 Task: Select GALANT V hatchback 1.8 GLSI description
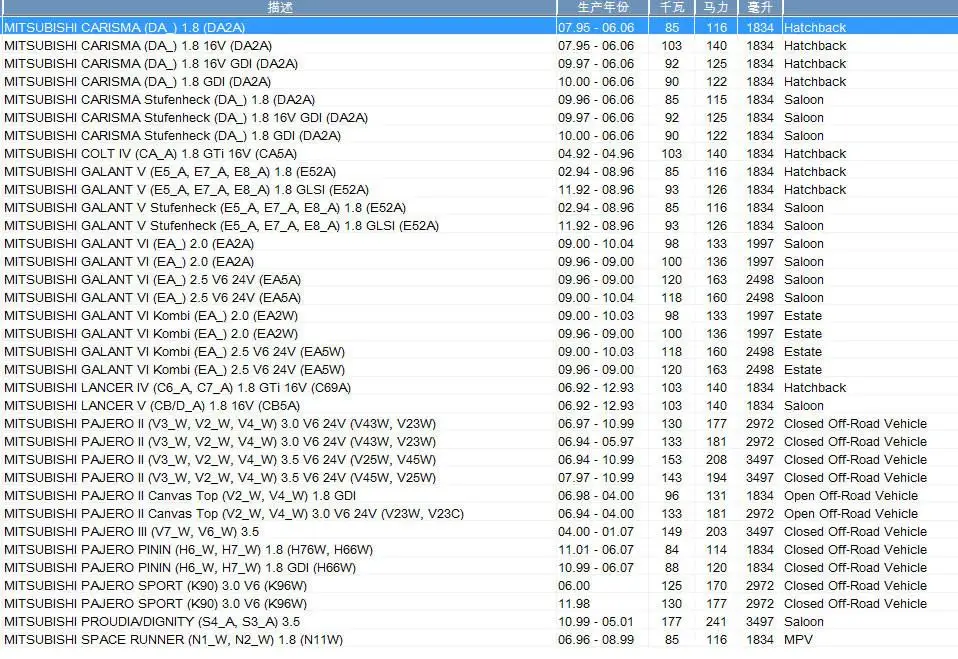pyautogui.click(x=186, y=190)
